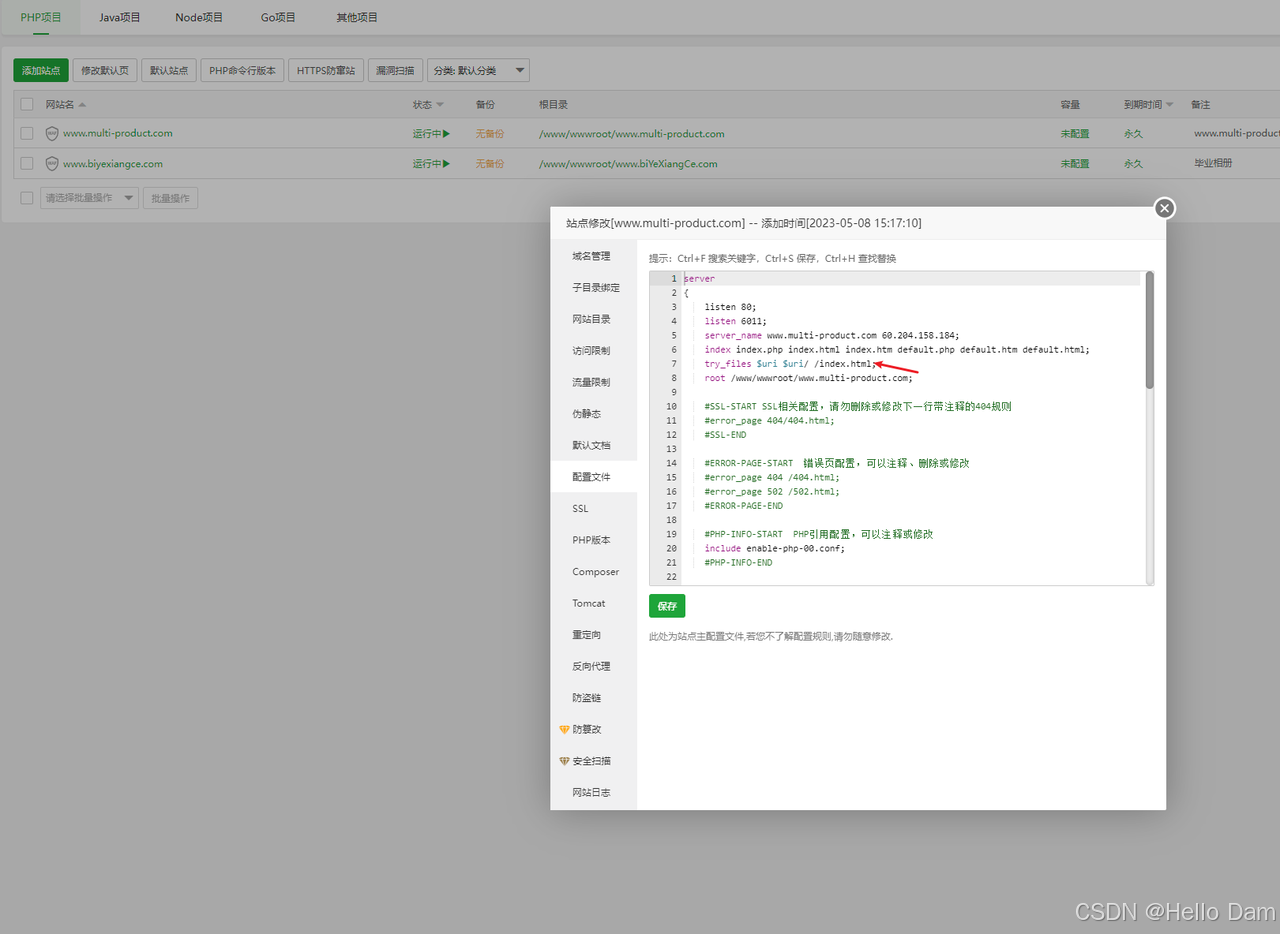The image size is (1280, 934).
Task: Close the site modification dialog
Action: pyautogui.click(x=1164, y=208)
